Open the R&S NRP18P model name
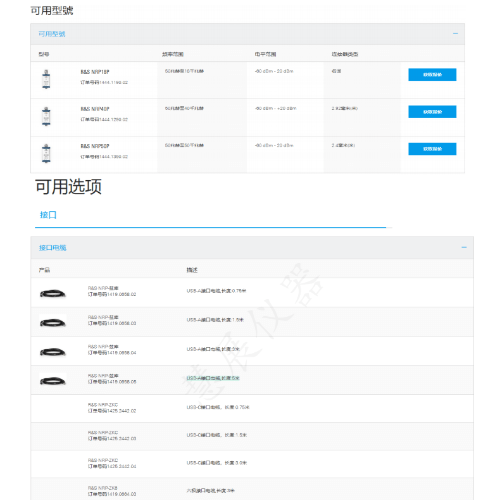500x500 pixels. pos(95,72)
